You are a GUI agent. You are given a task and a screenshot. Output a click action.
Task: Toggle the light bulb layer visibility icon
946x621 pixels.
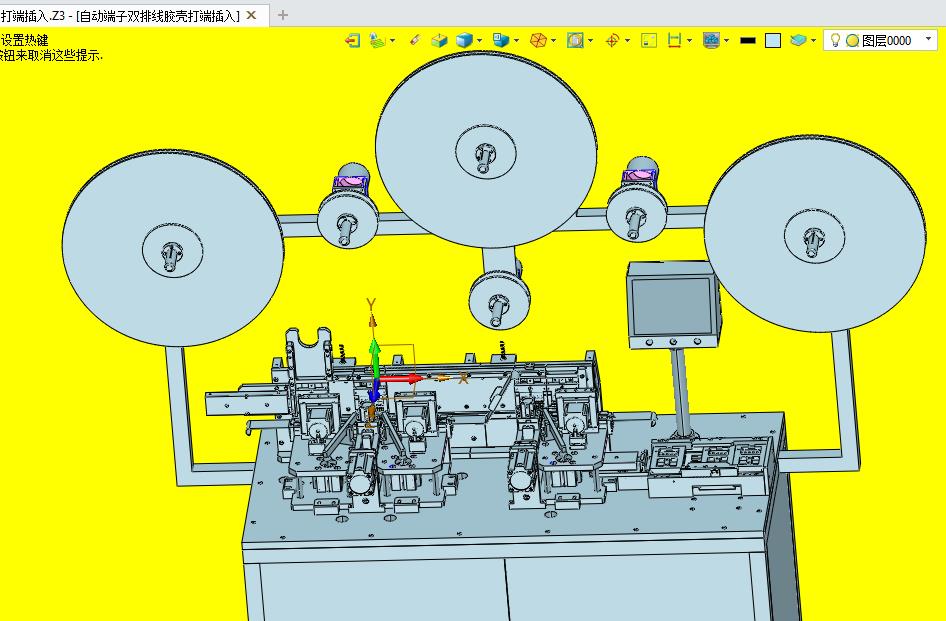click(835, 40)
